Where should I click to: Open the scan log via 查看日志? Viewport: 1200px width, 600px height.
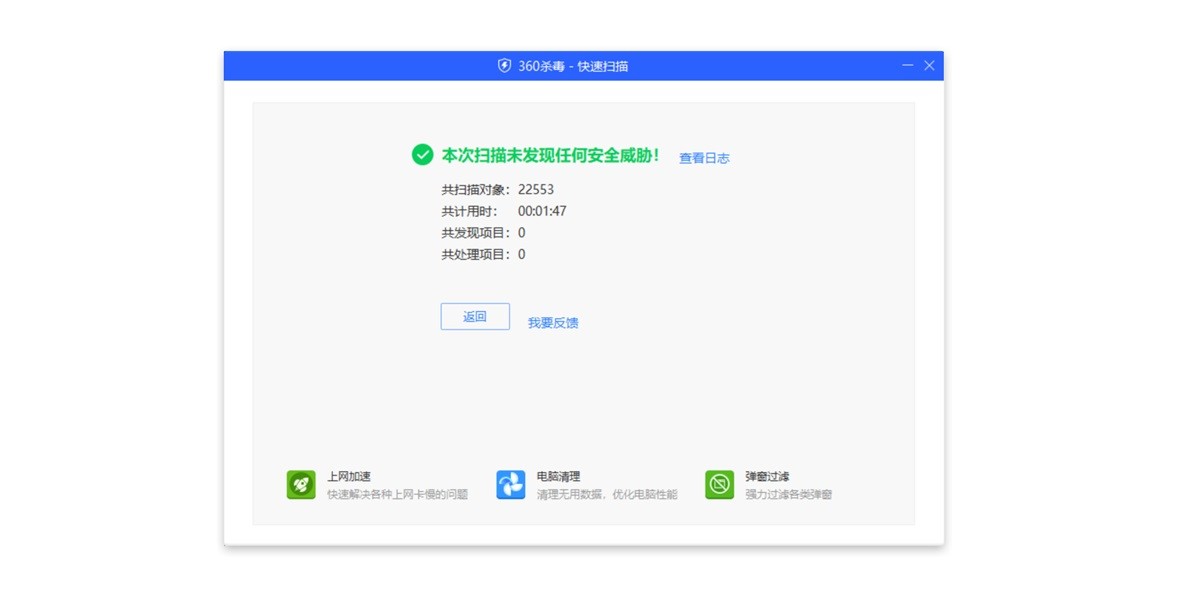pos(704,157)
